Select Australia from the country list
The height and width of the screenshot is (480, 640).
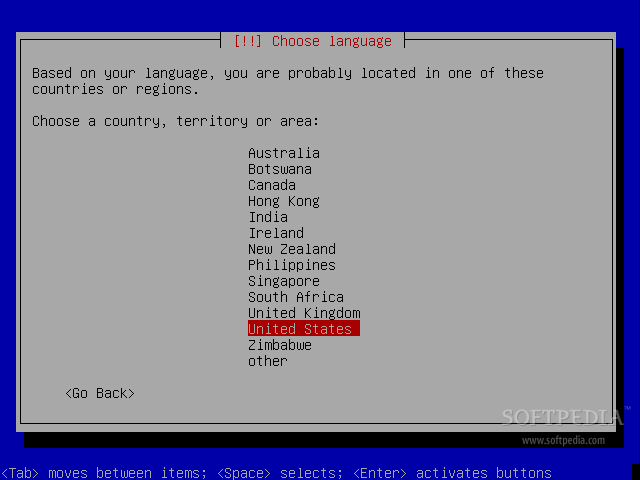pyautogui.click(x=284, y=153)
